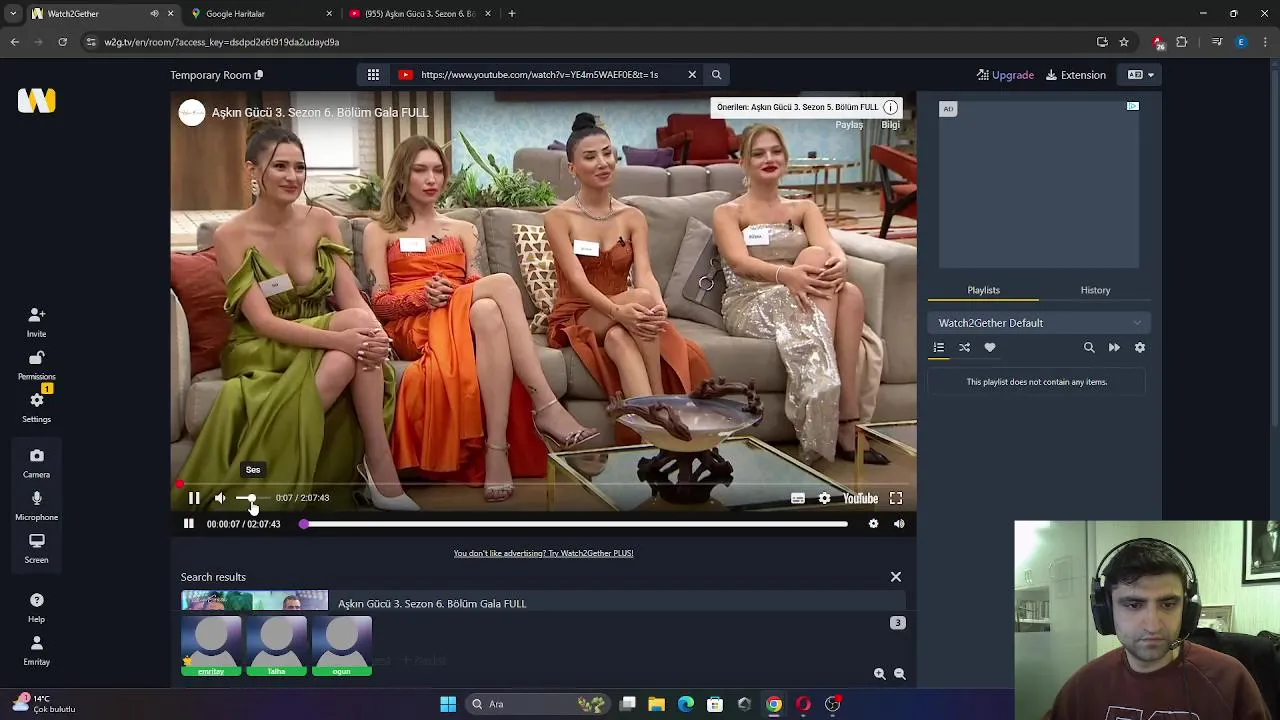Image resolution: width=1280 pixels, height=720 pixels.
Task: Seek using the purple Watch2Gether timeline
Action: [x=575, y=524]
